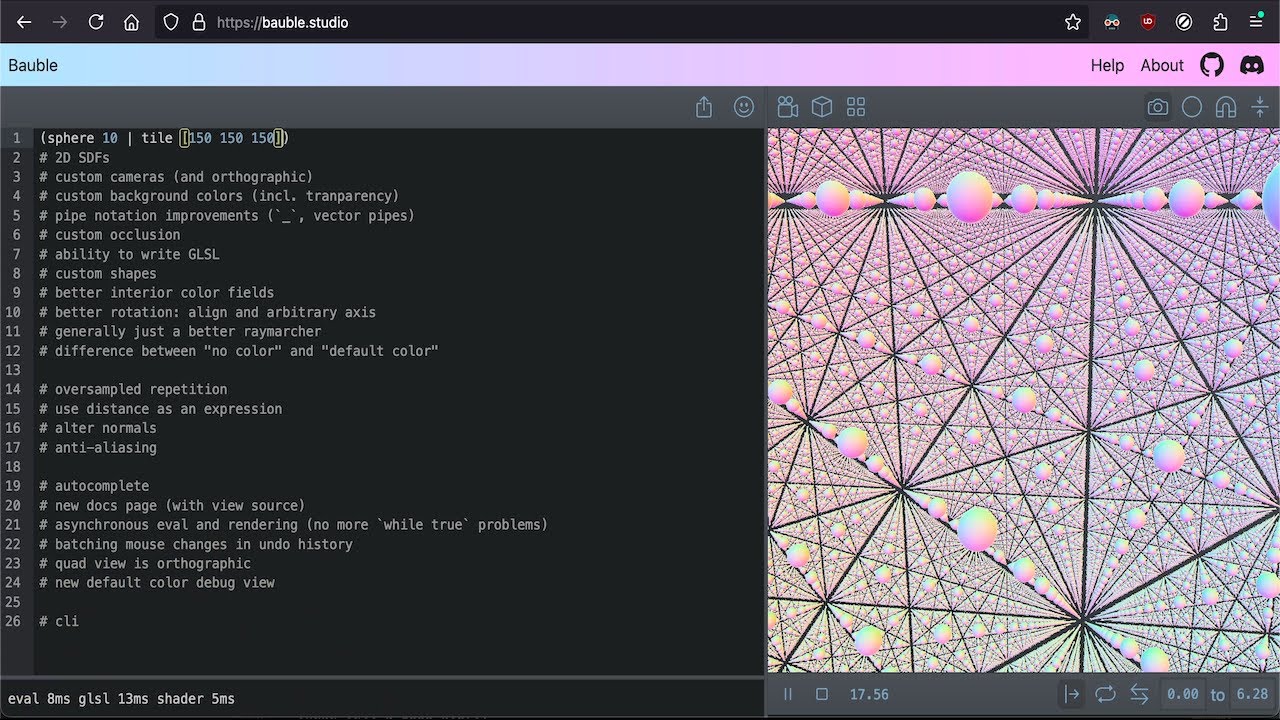Click the camera snapshot icon in the render toolbar

coord(1158,107)
